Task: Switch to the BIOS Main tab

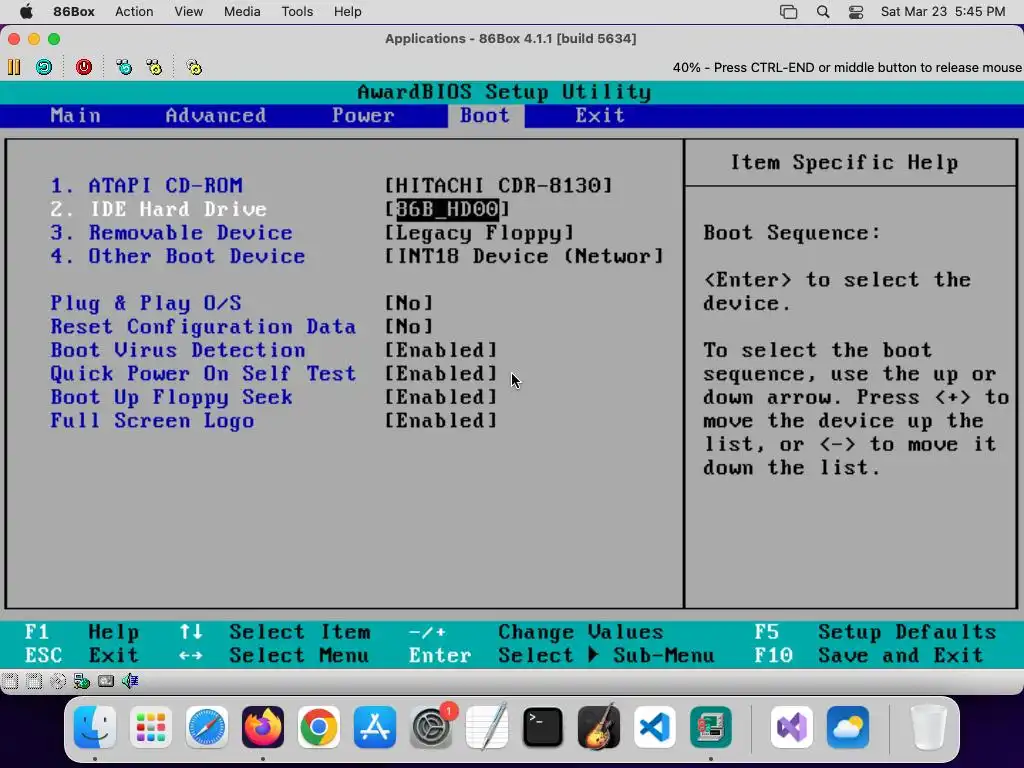Action: point(76,116)
